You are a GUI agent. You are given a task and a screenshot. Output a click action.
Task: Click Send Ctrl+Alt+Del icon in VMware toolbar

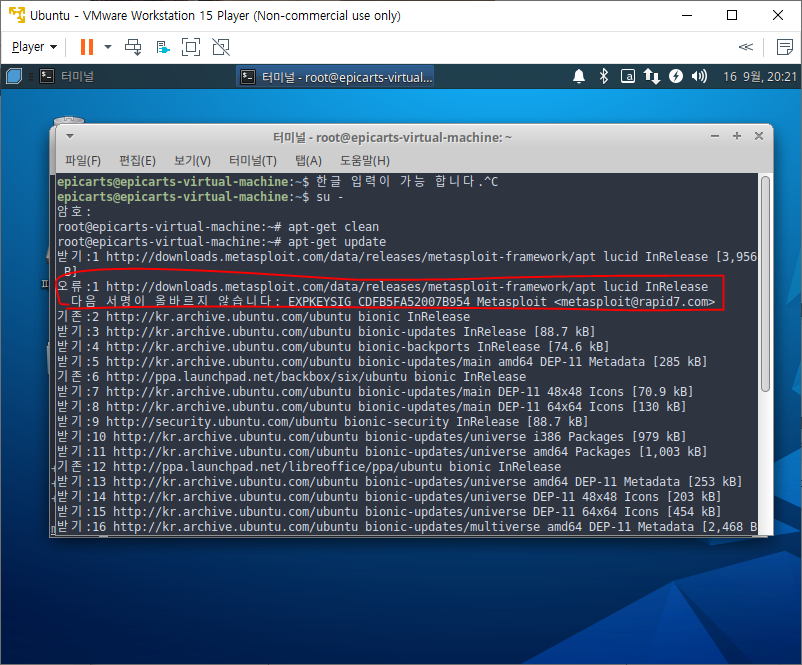coord(133,47)
